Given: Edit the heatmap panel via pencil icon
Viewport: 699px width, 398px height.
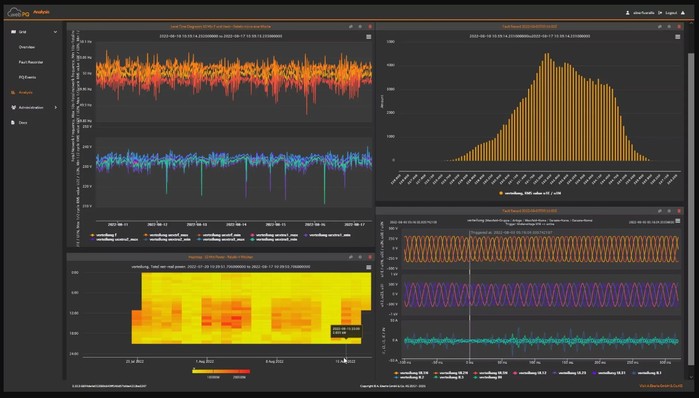Looking at the screenshot, I should [351, 257].
